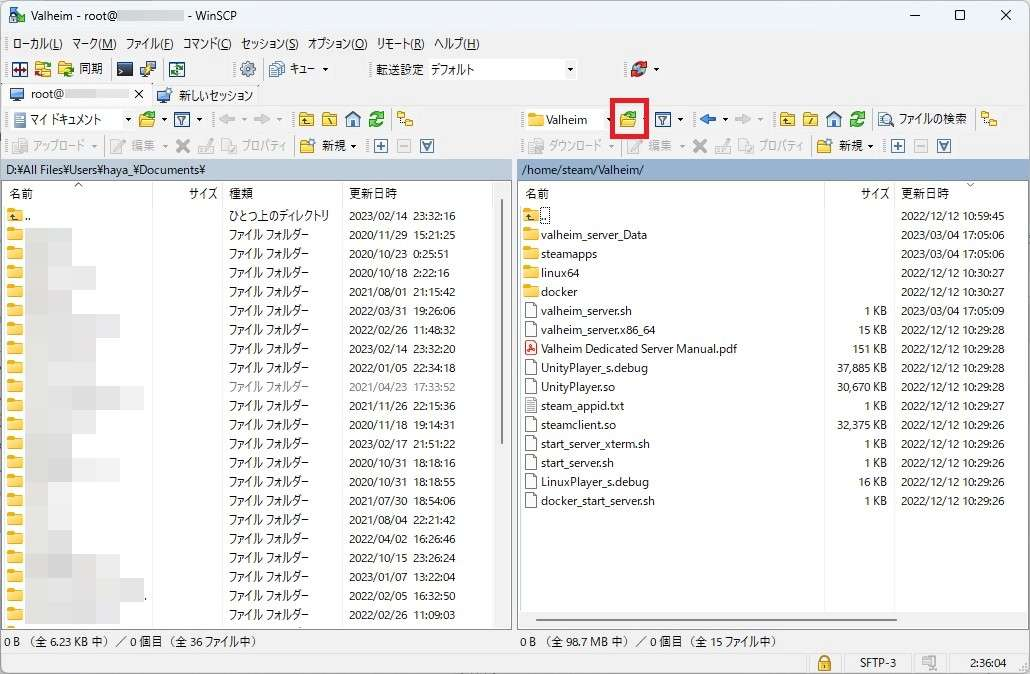1030x674 pixels.
Task: Select the file docker_start_server.sh
Action: [598, 501]
